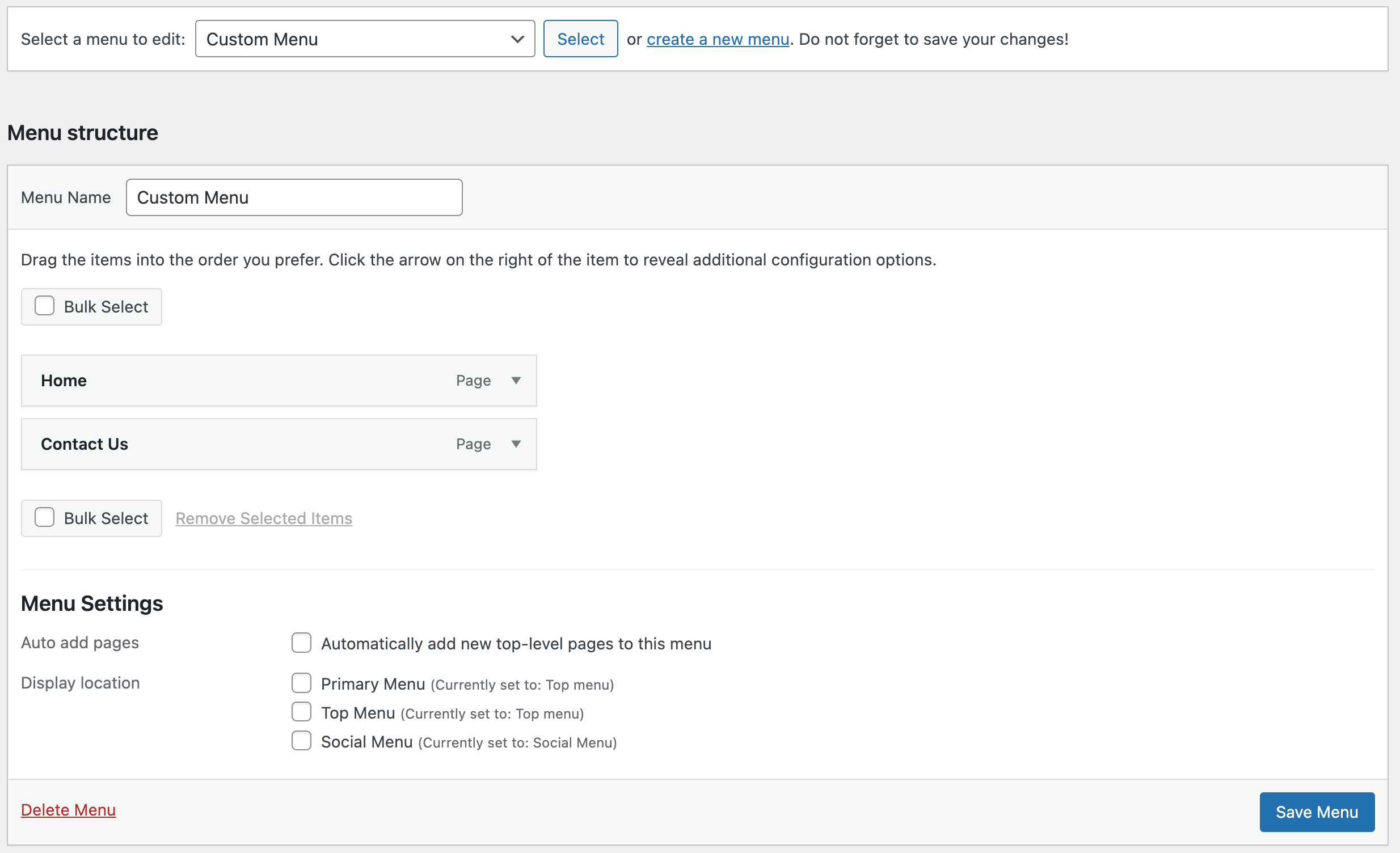The image size is (1400, 853).
Task: Click the Auto add pages label
Action: (79, 643)
